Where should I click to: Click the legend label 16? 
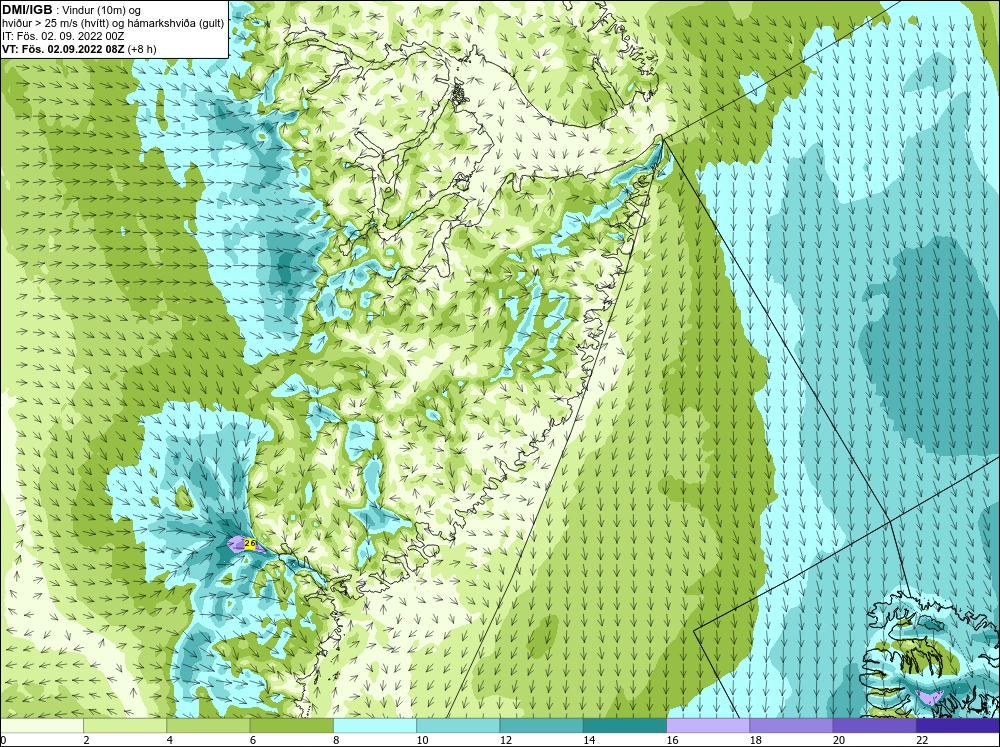672,740
